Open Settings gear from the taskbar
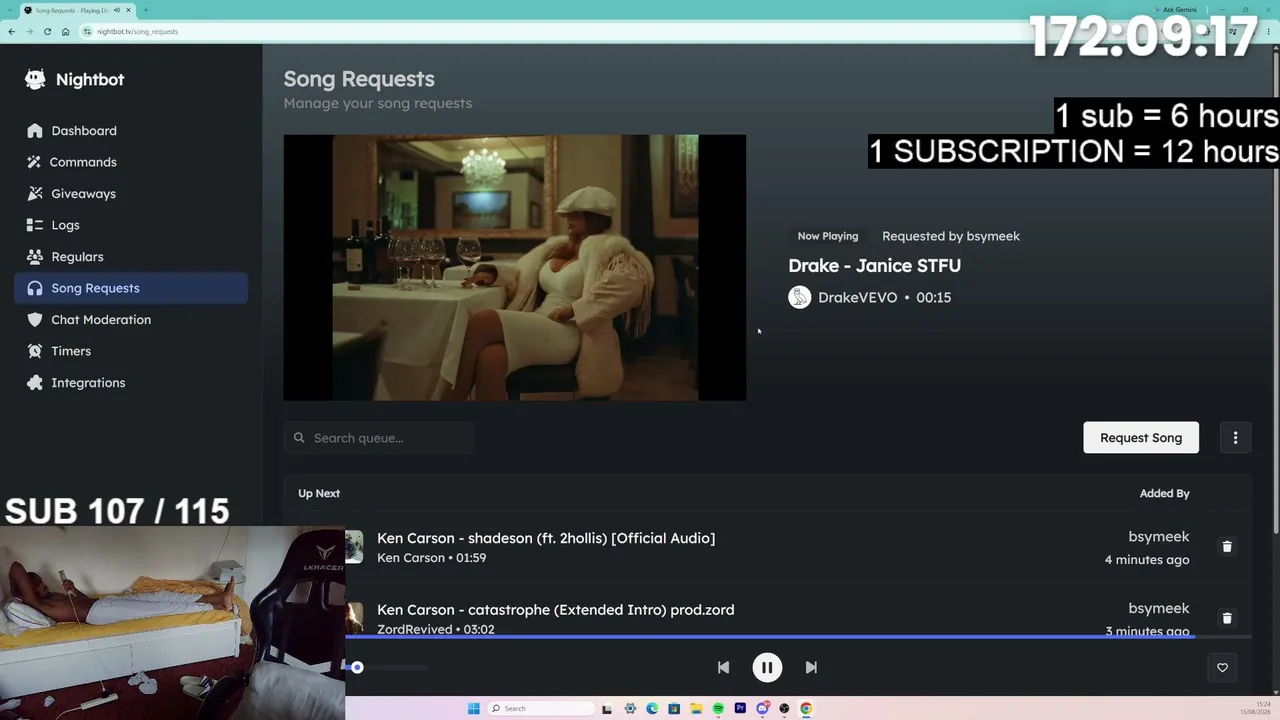The width and height of the screenshot is (1280, 720). pyautogui.click(x=630, y=709)
